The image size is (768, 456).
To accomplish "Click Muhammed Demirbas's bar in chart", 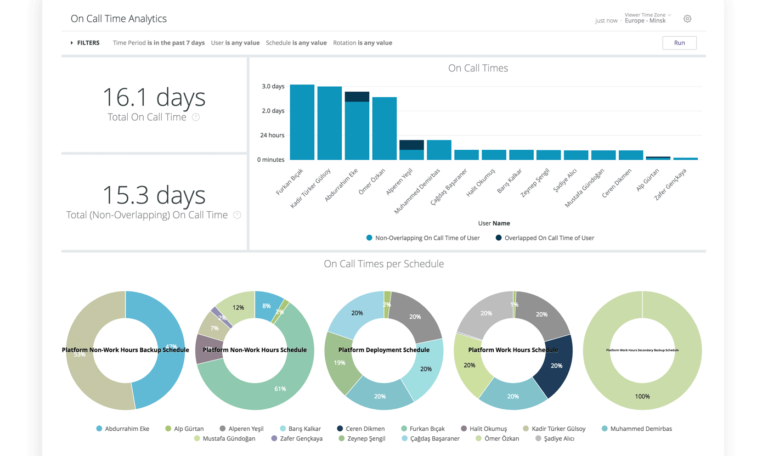I will (439, 150).
